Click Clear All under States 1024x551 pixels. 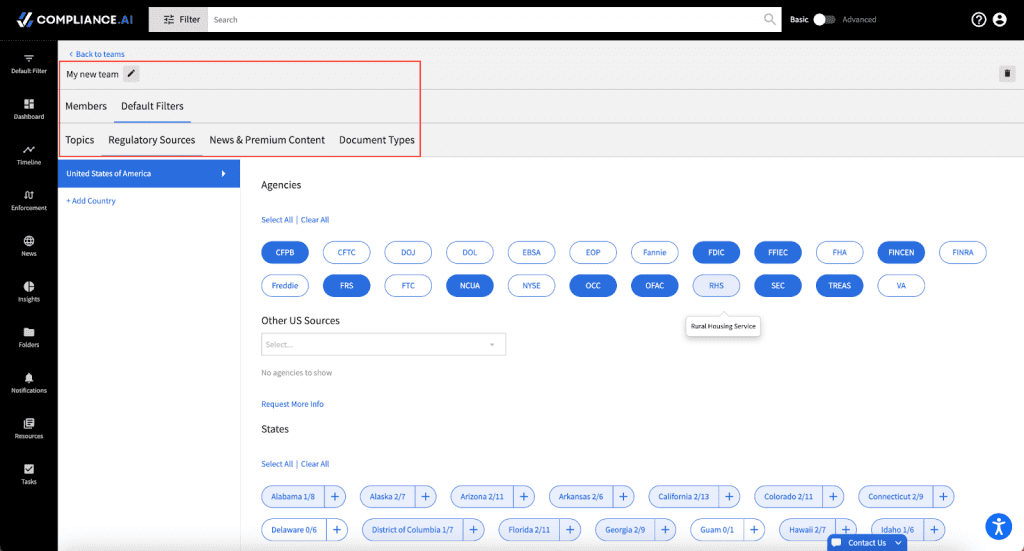point(315,464)
